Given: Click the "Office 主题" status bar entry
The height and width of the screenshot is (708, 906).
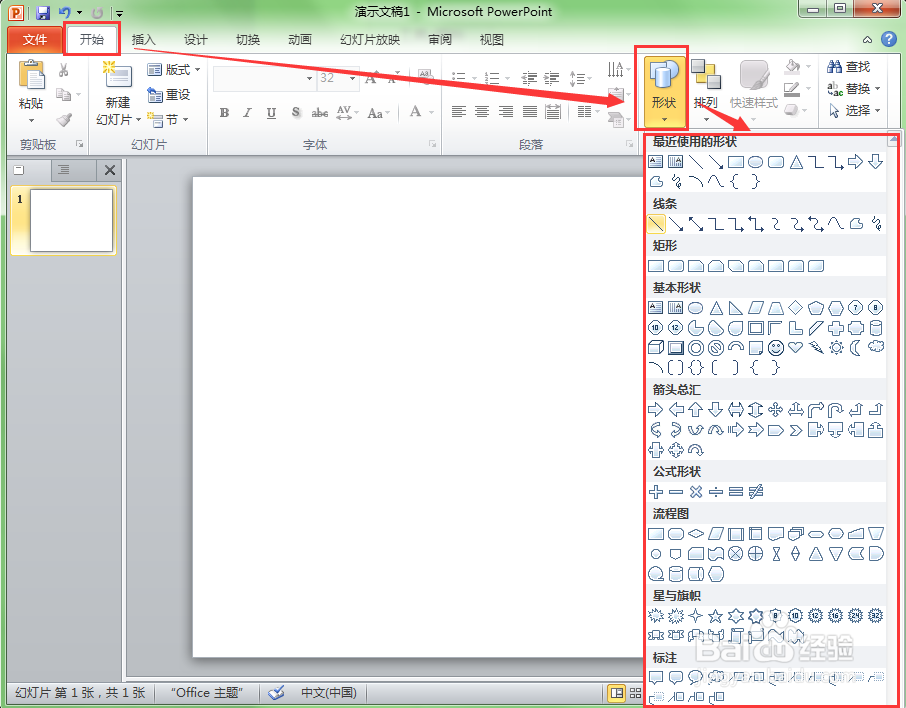Looking at the screenshot, I should click(207, 692).
